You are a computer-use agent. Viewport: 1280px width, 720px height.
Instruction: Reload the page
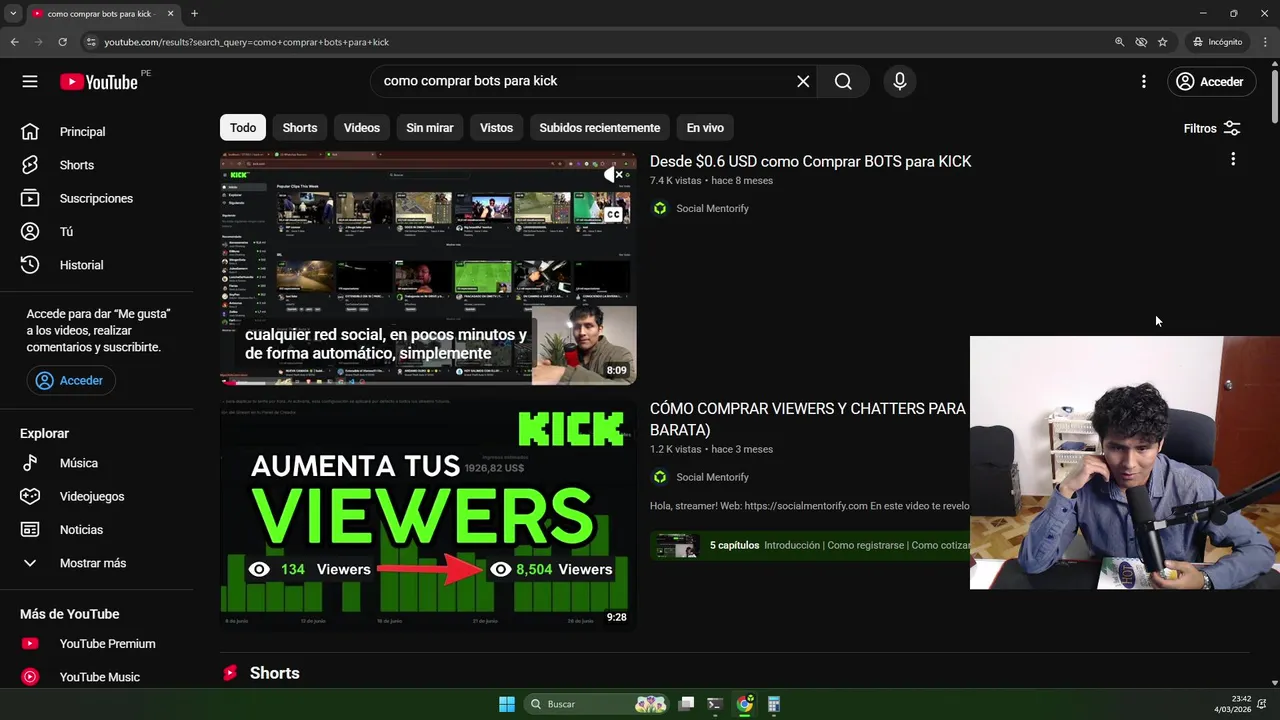62,42
